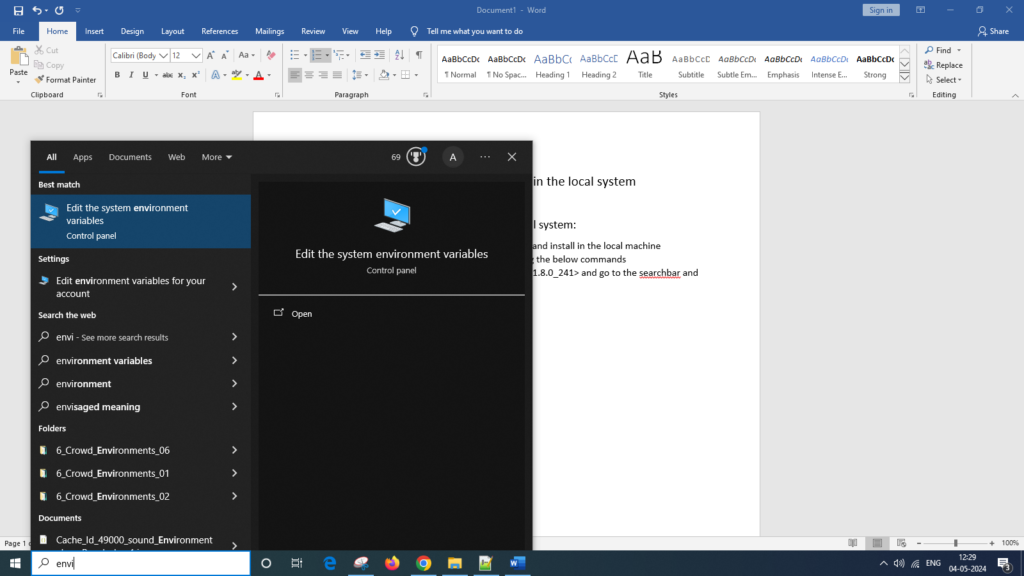Open Edit the system environment variables
This screenshot has width=1024, height=576.
[x=140, y=221]
